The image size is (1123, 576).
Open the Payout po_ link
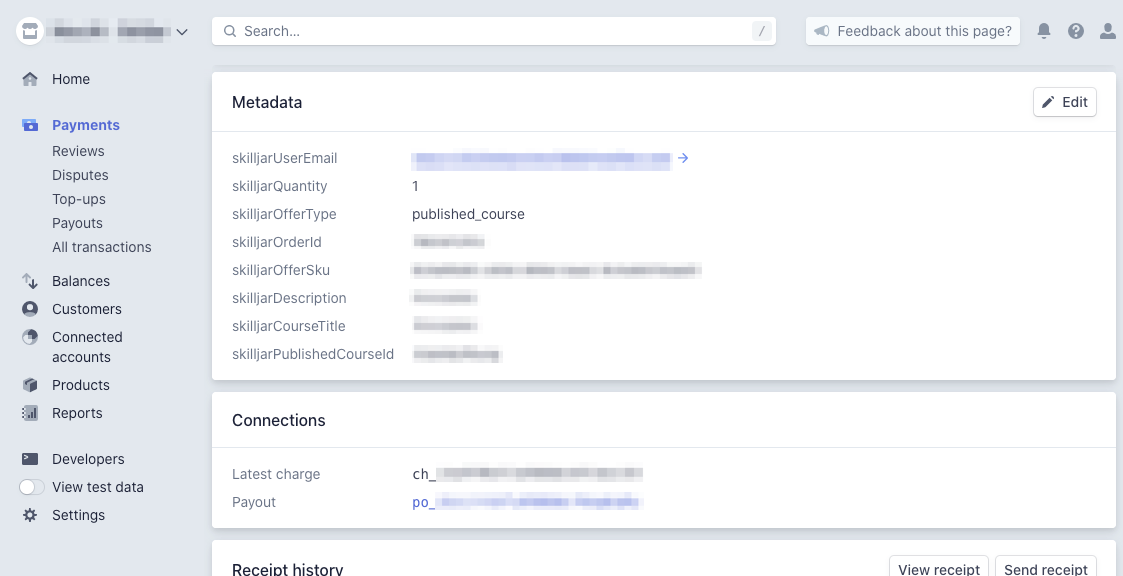click(526, 502)
